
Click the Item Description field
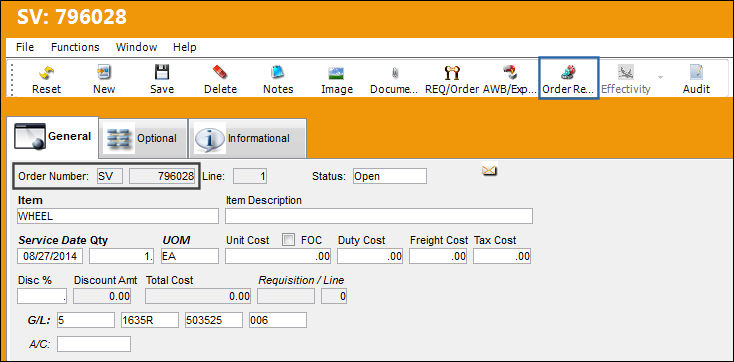(379, 216)
